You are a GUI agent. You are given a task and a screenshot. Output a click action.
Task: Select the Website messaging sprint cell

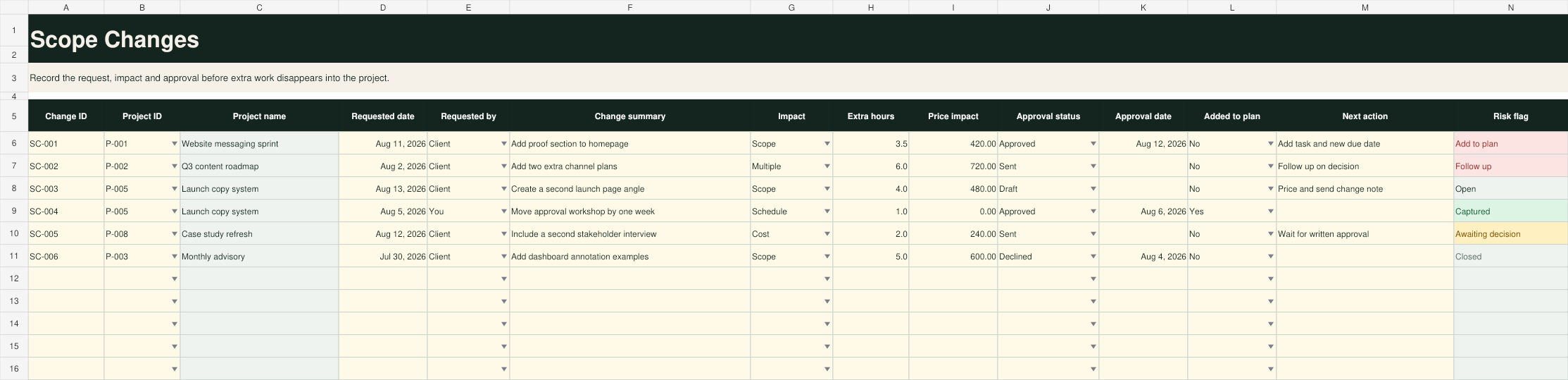click(259, 144)
